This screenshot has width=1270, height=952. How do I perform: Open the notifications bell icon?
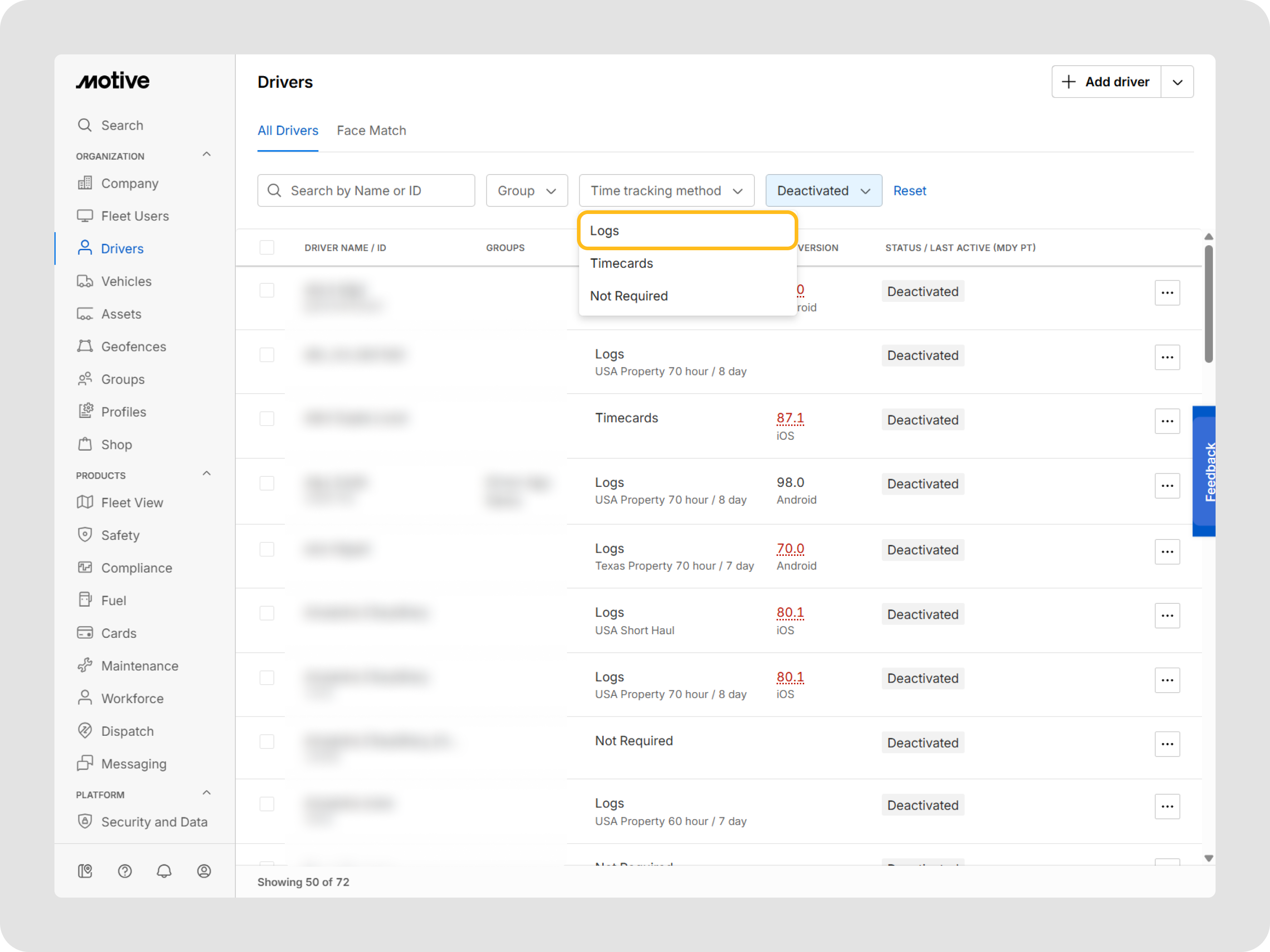tap(164, 871)
